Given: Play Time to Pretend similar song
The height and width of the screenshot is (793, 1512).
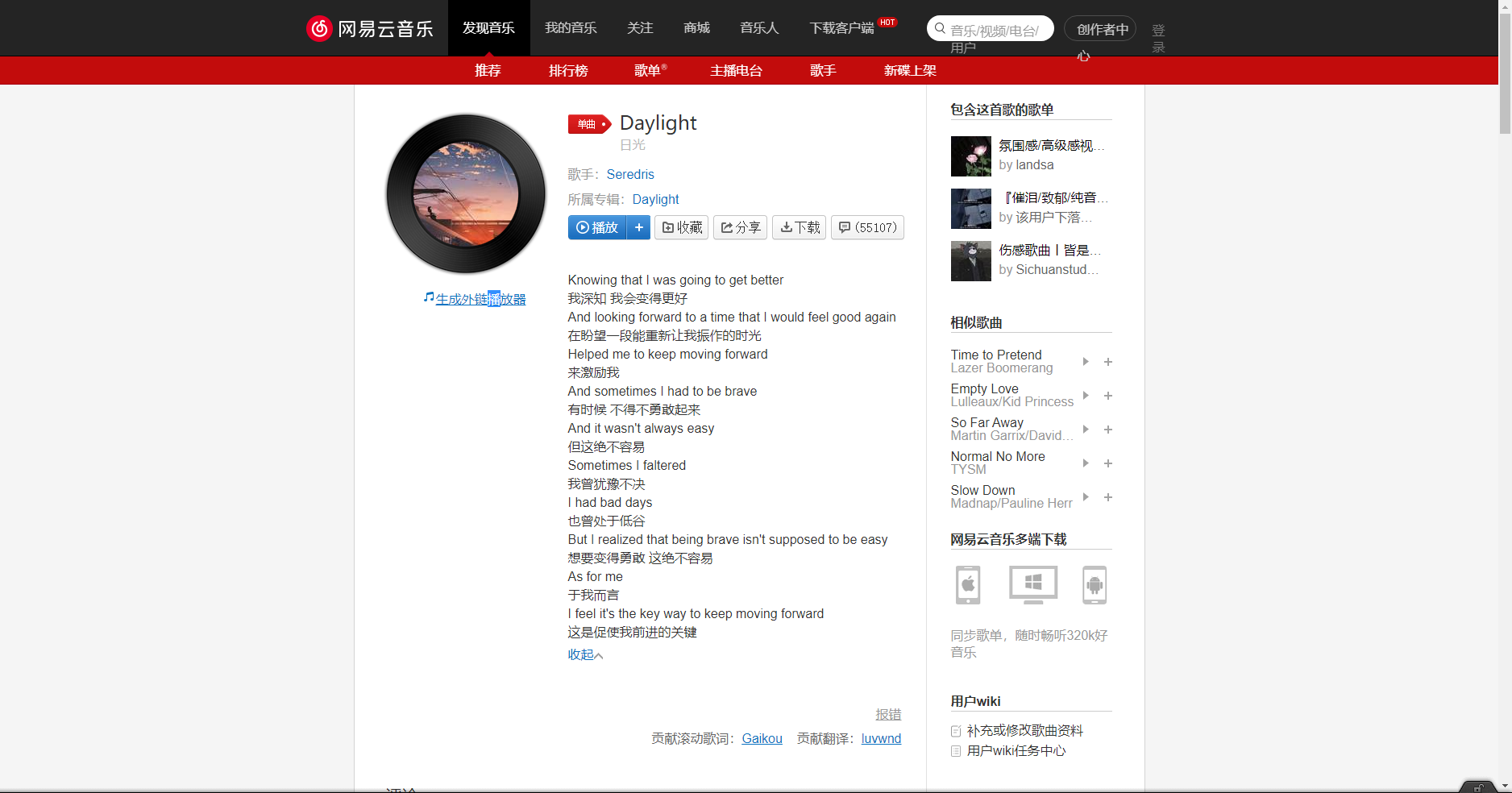Looking at the screenshot, I should 1086,362.
